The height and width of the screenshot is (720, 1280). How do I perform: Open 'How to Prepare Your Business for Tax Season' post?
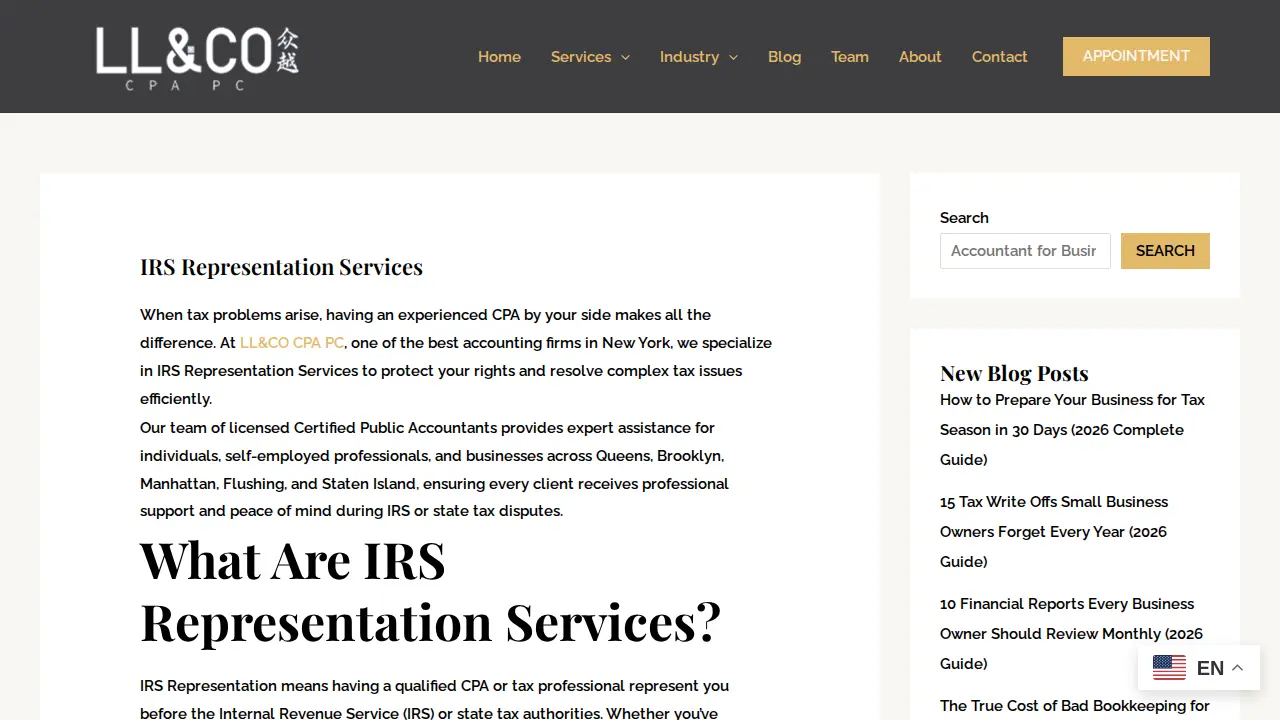point(1072,430)
